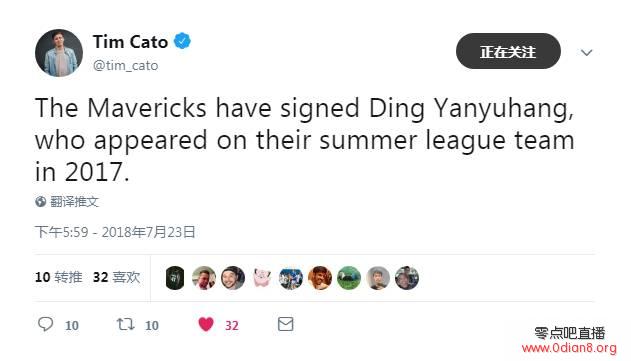Viewport: 631px width, 361px height.
Task: Click the red heart like icon
Action: pyautogui.click(x=206, y=324)
